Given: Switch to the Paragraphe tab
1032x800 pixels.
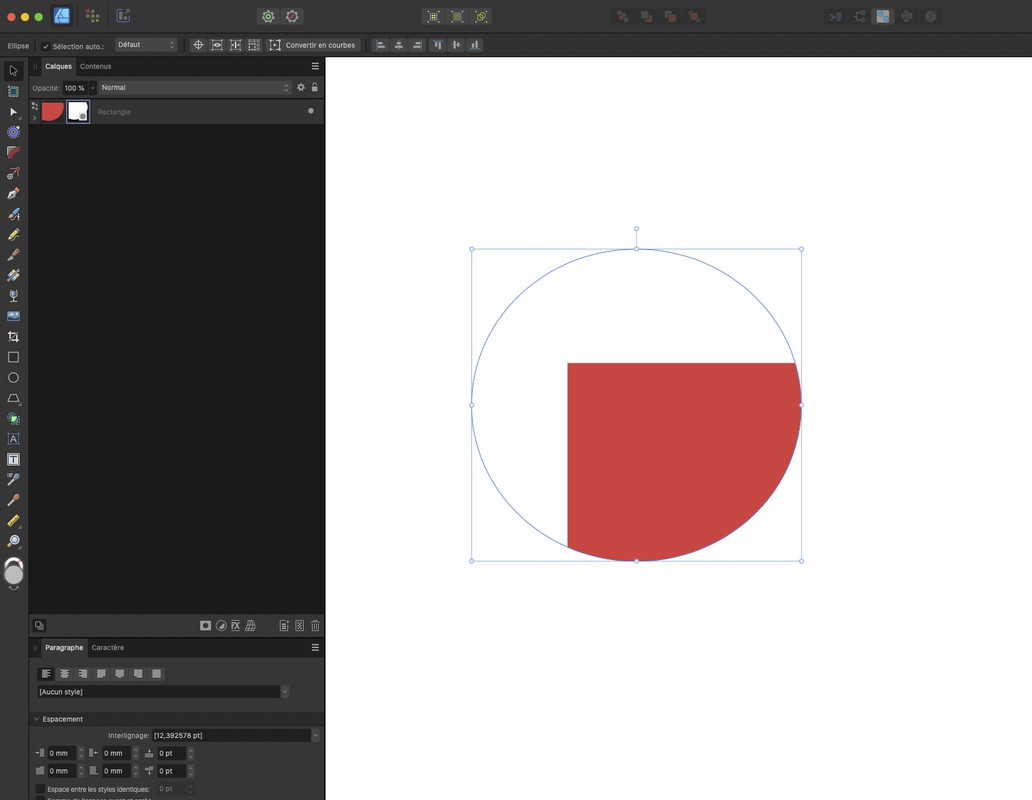Looking at the screenshot, I should click(64, 647).
